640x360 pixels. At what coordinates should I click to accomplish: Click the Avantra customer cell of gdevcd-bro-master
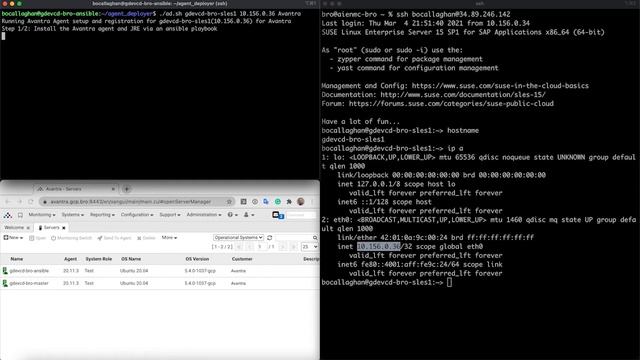238,283
